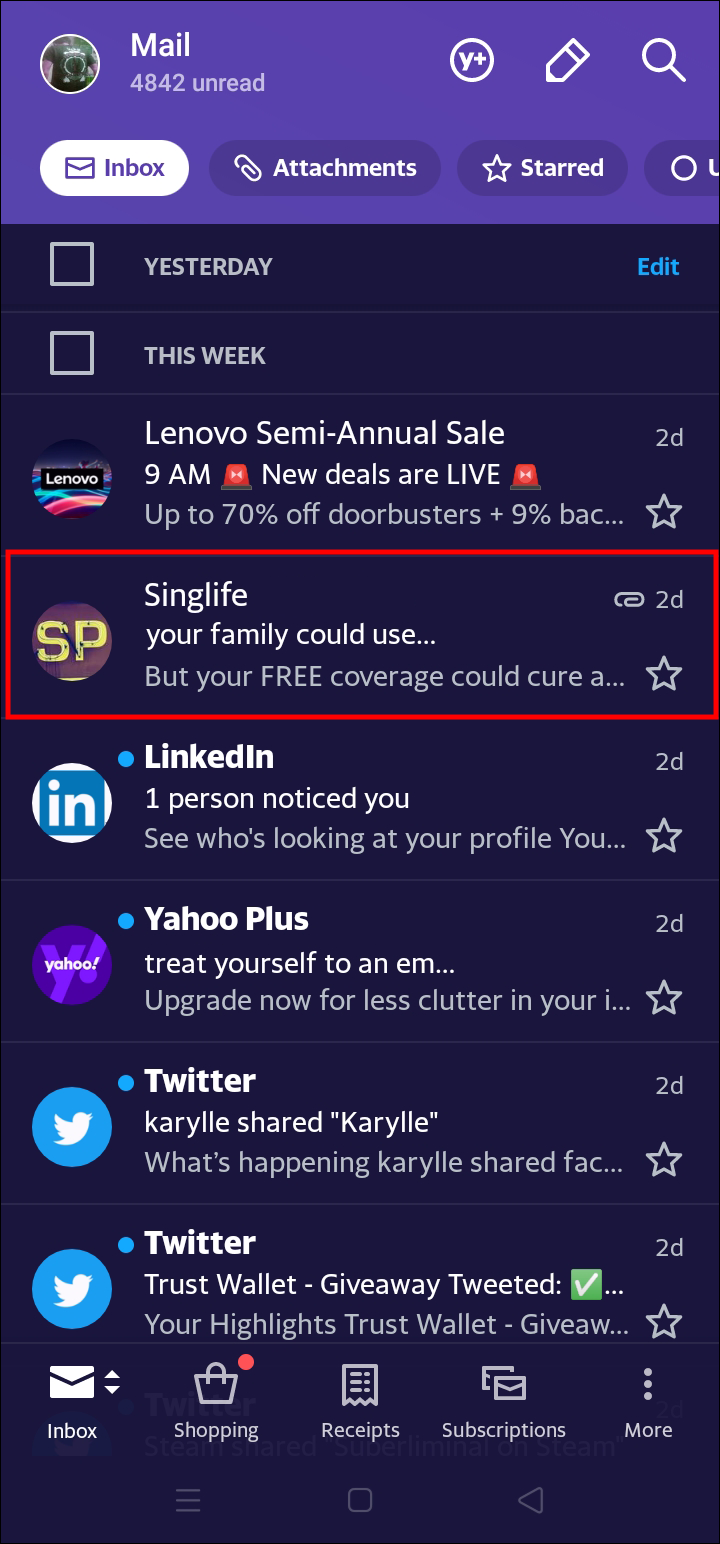
Task: Open the search magnifier icon
Action: pos(663,62)
